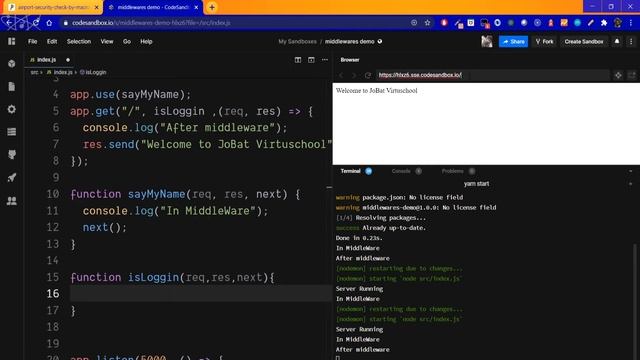Image resolution: width=640 pixels, height=360 pixels.
Task: Open a new Chrome tab with plus button
Action: [212, 7]
